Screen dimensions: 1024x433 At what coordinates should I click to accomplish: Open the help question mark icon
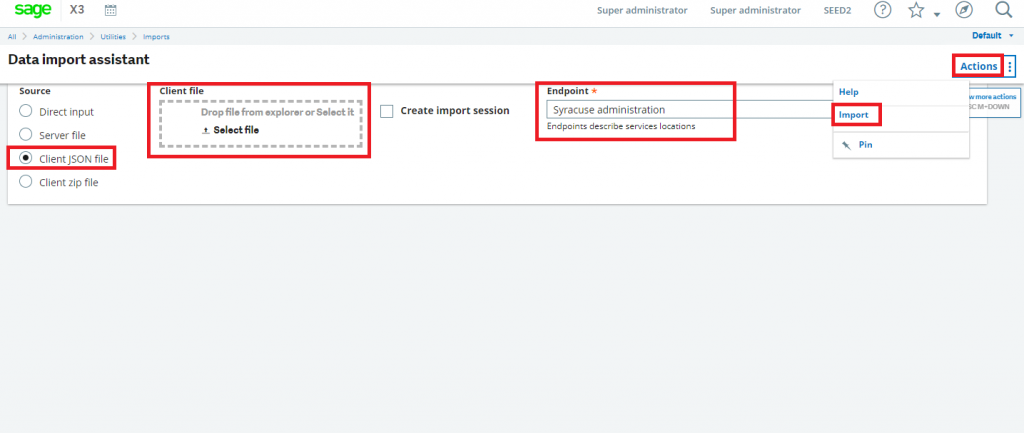(x=882, y=10)
